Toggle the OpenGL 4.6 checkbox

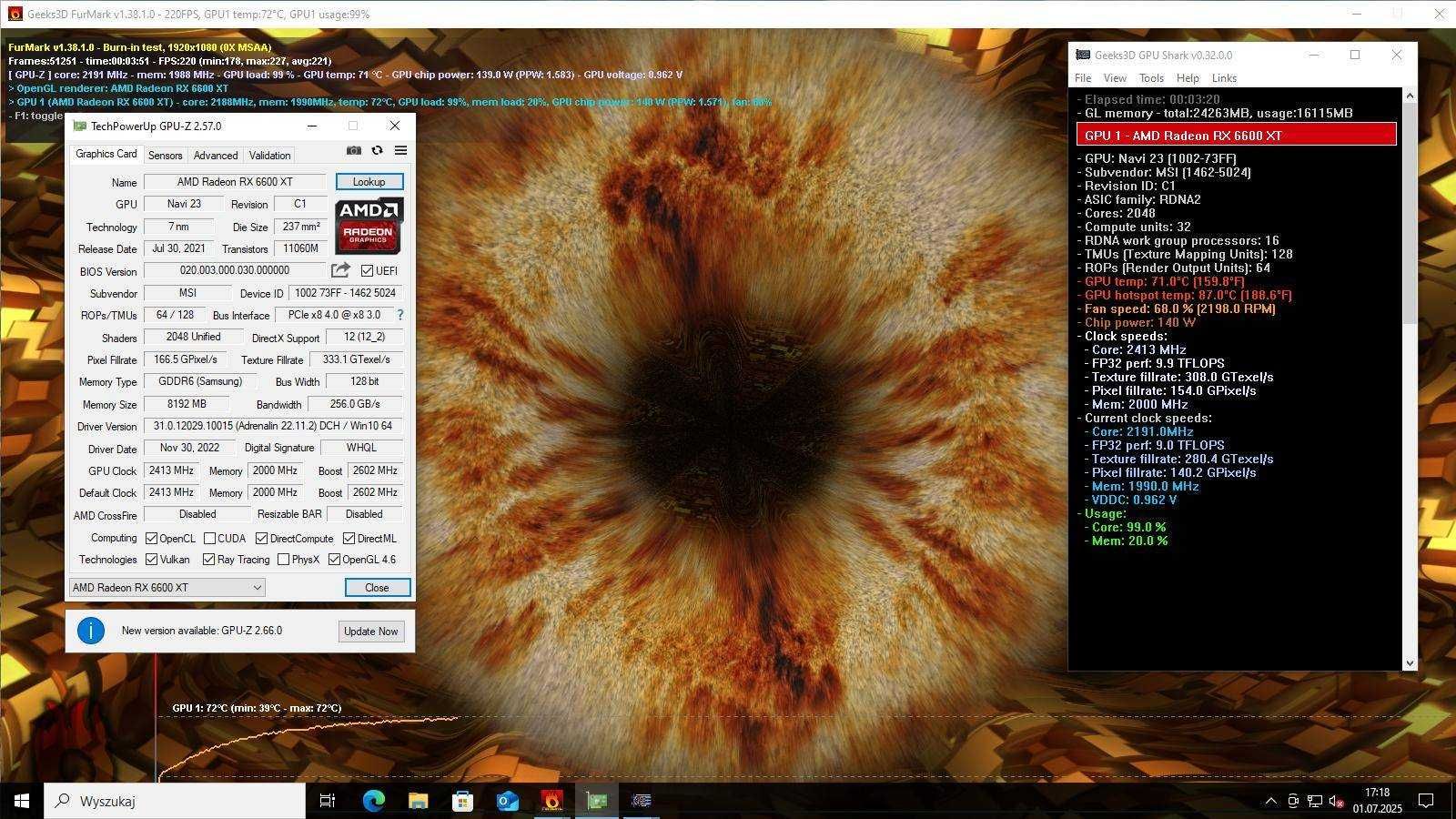click(335, 560)
